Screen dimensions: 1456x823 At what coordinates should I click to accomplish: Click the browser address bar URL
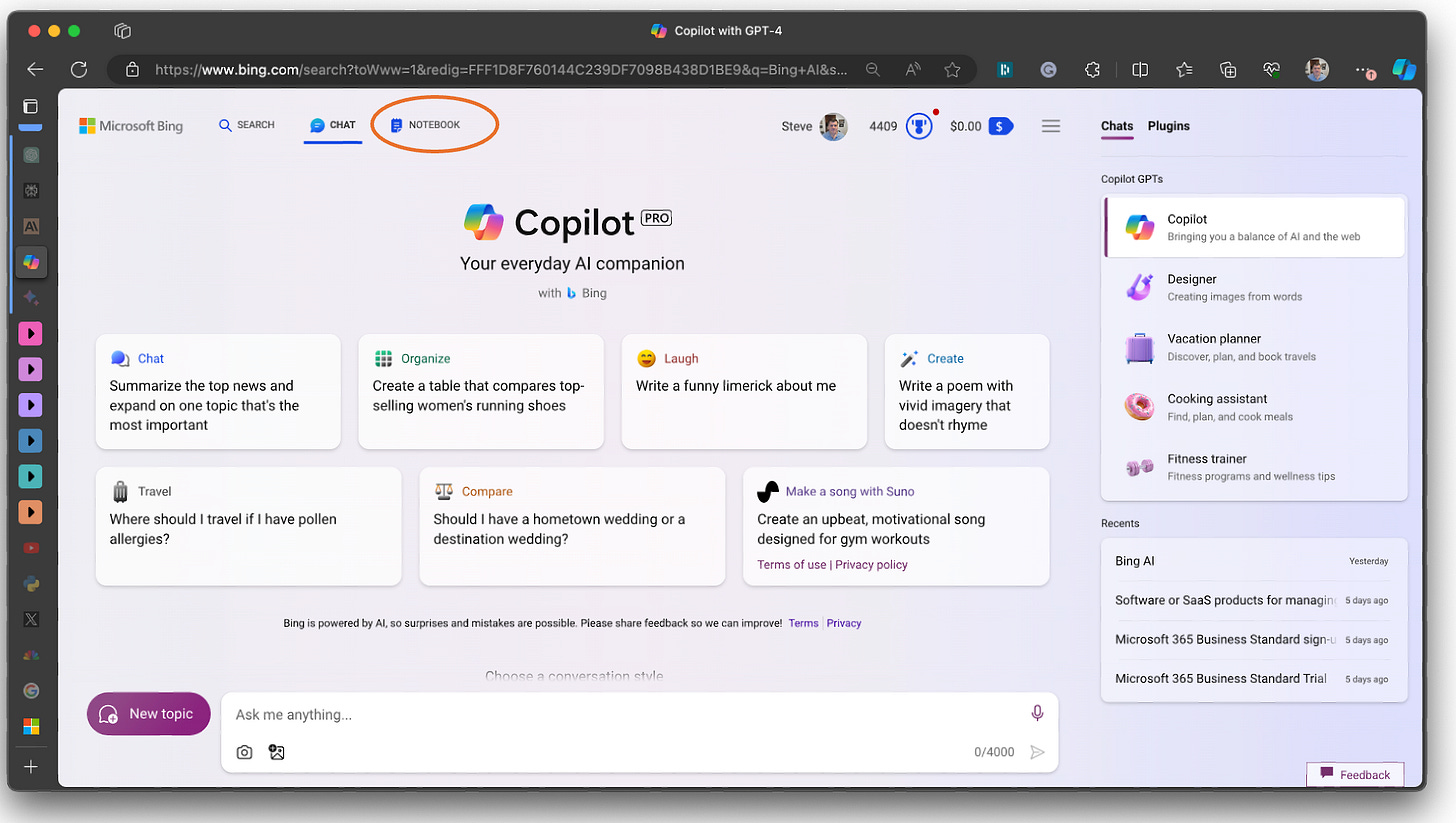tap(501, 70)
